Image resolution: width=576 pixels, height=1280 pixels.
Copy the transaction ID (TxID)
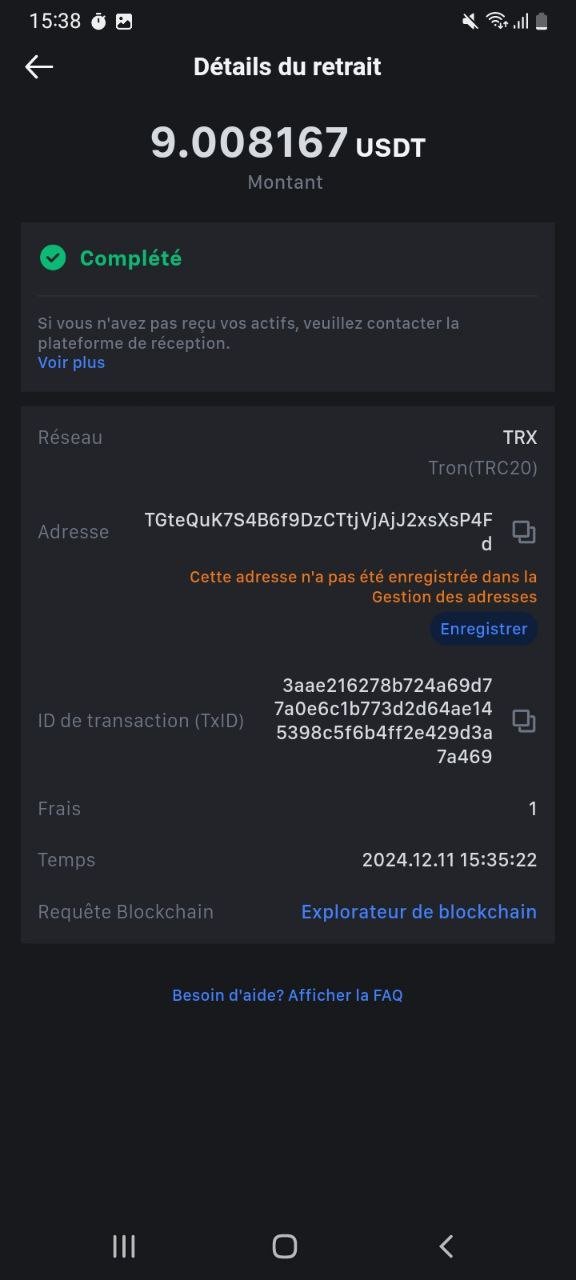click(524, 721)
